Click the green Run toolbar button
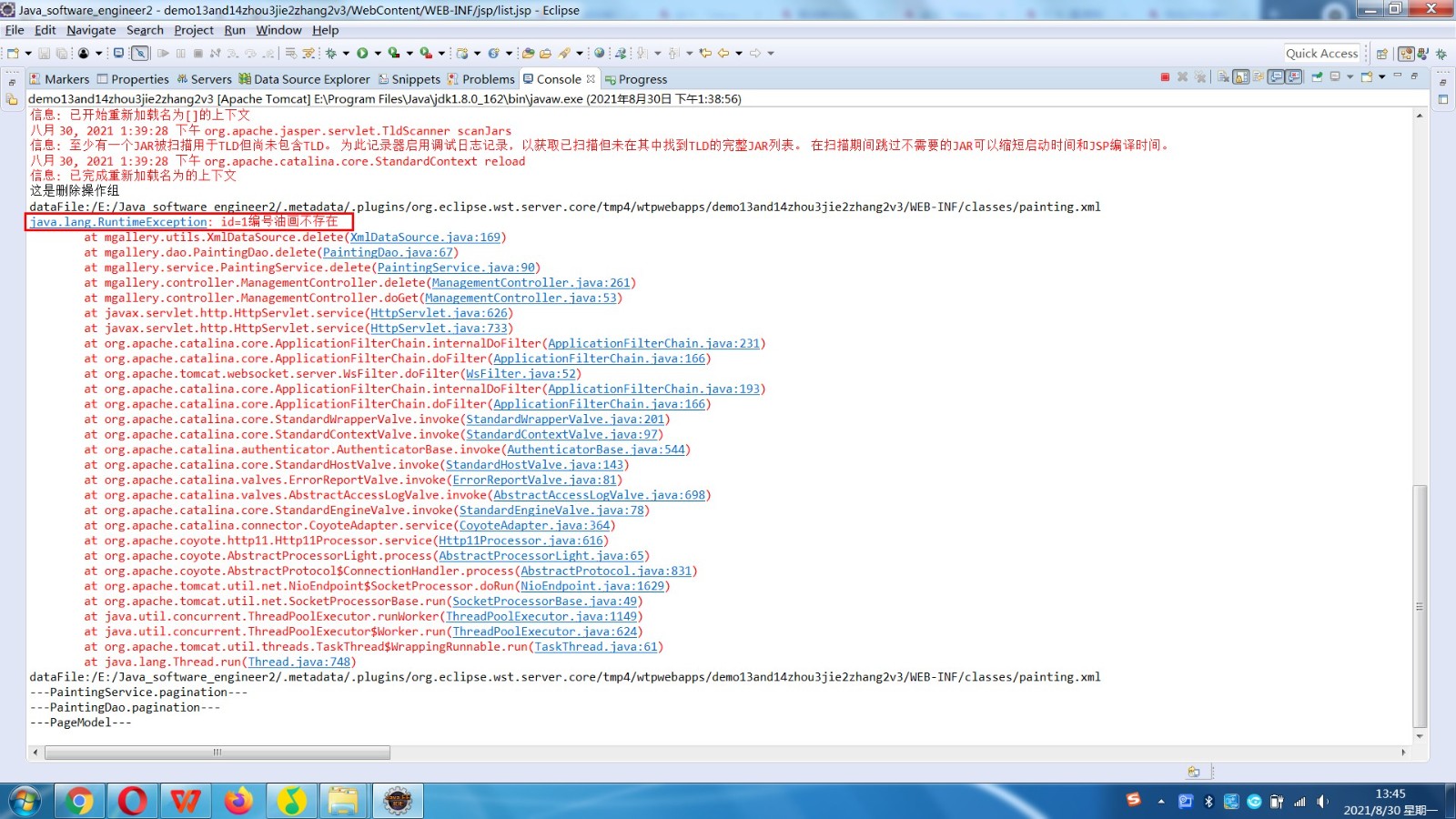The height and width of the screenshot is (819, 1456). pos(362,54)
